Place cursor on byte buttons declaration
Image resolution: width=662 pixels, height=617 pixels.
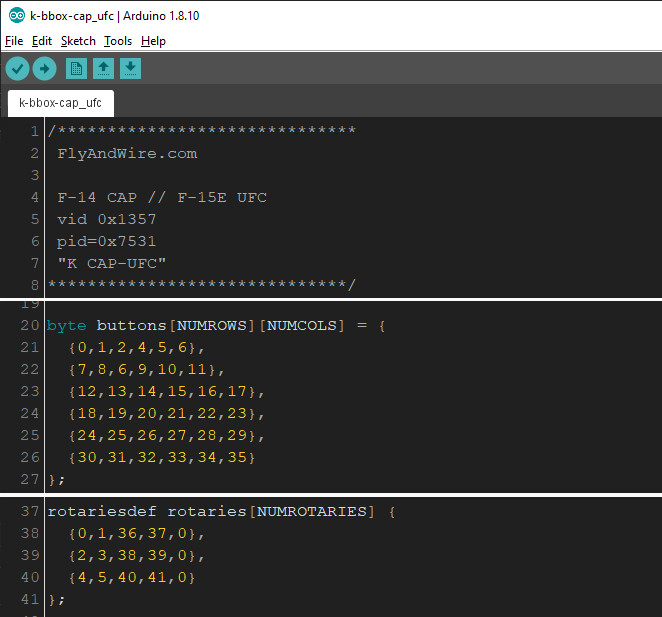(215, 326)
